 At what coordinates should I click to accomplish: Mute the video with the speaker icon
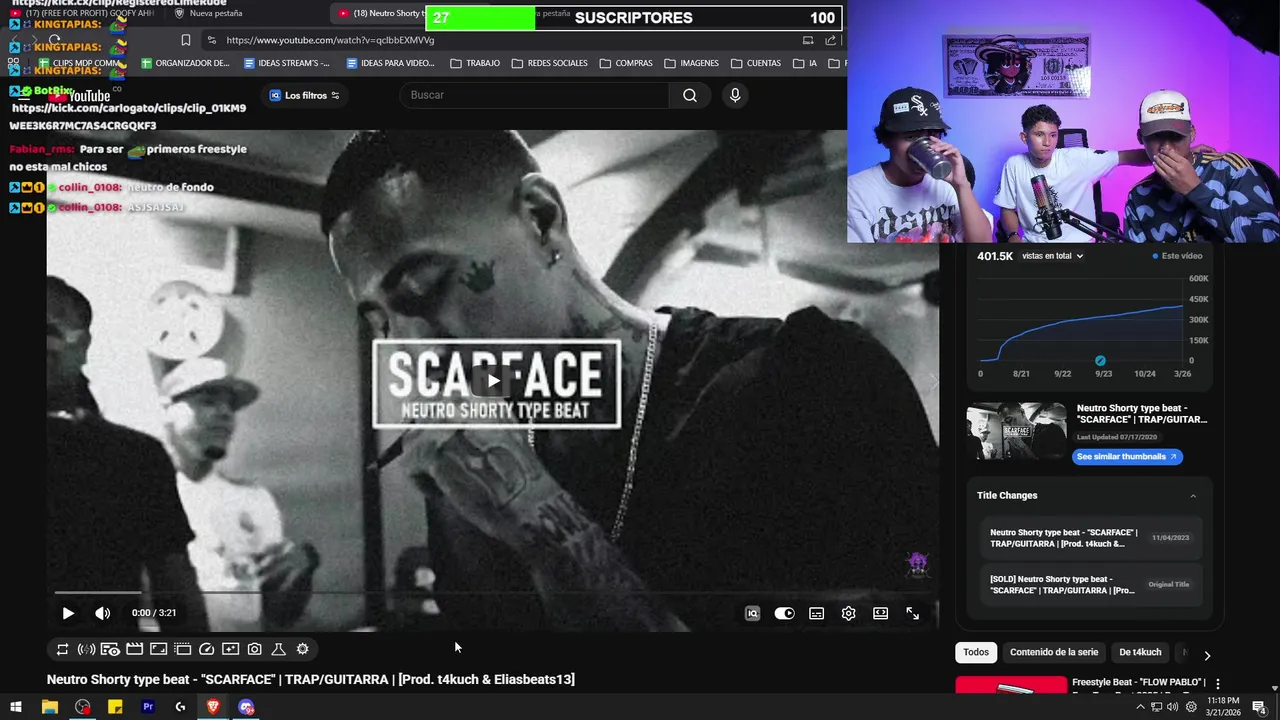[102, 613]
